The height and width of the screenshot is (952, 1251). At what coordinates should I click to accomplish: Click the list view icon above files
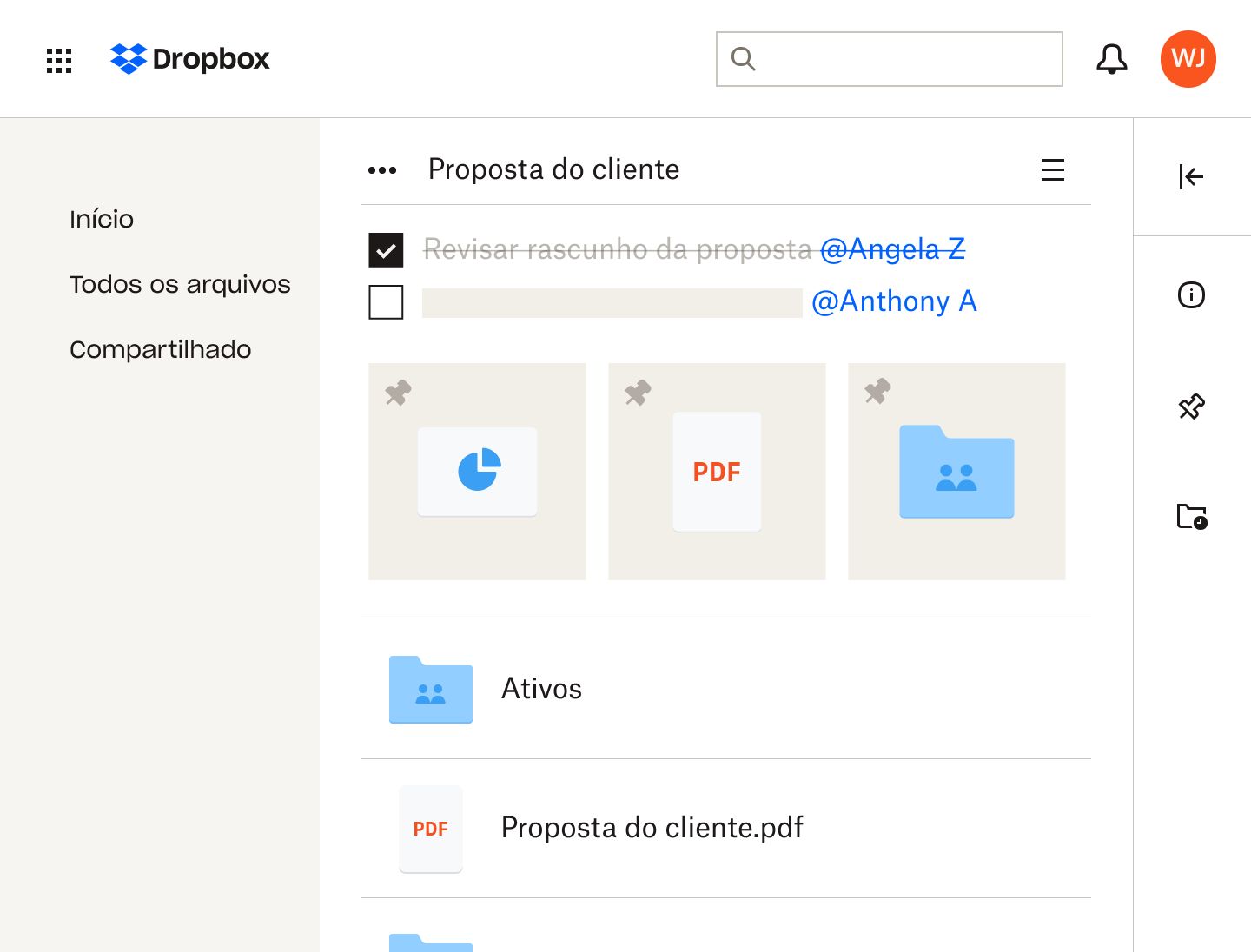(1053, 170)
